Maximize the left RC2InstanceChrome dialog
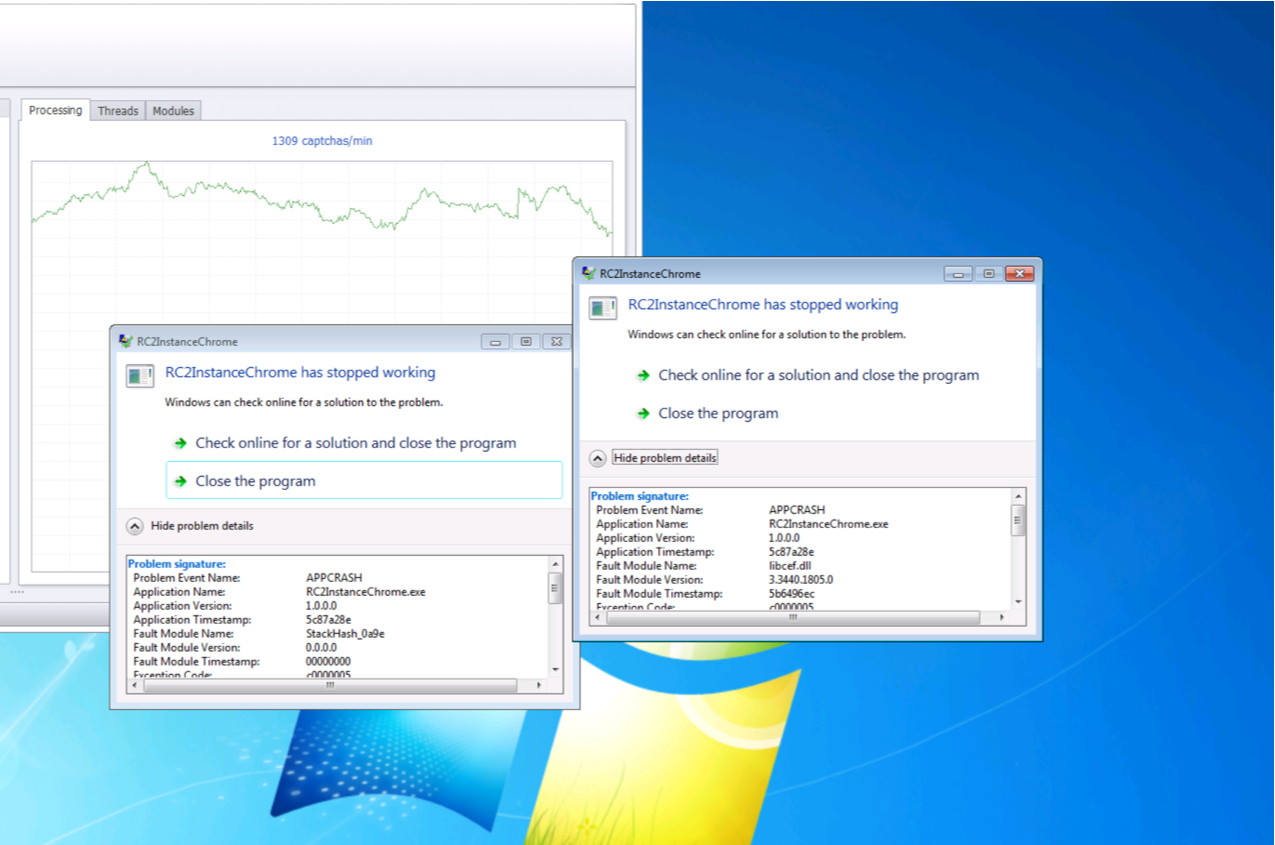The height and width of the screenshot is (845, 1275). click(x=526, y=341)
